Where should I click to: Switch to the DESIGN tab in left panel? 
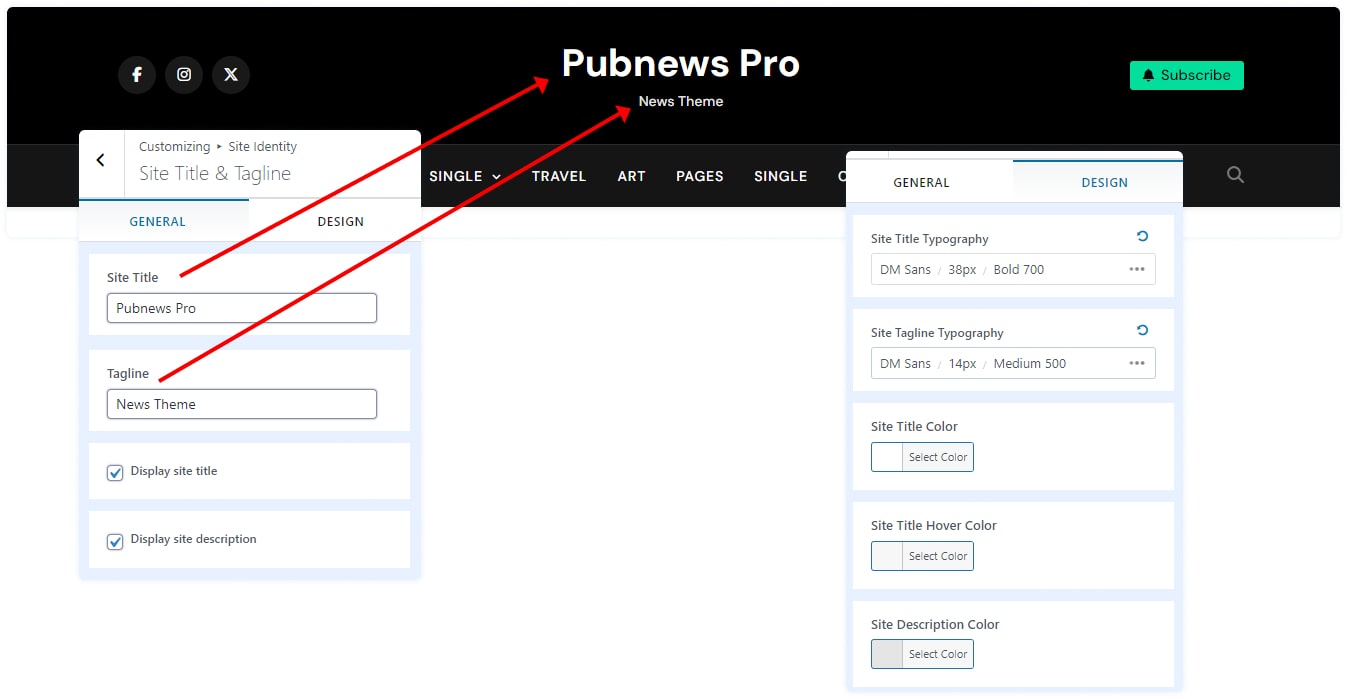point(340,221)
